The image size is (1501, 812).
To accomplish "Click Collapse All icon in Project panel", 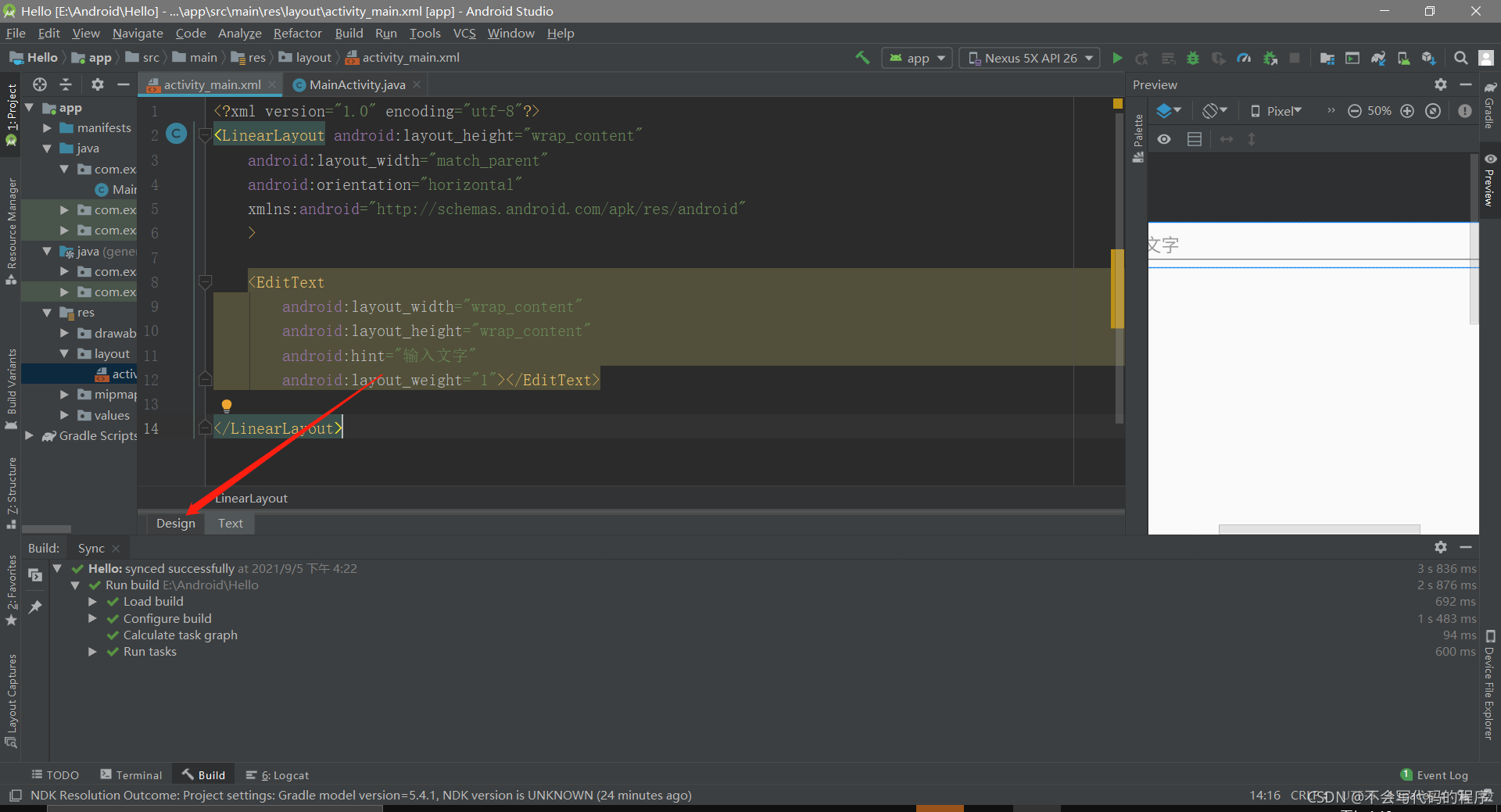I will (66, 84).
